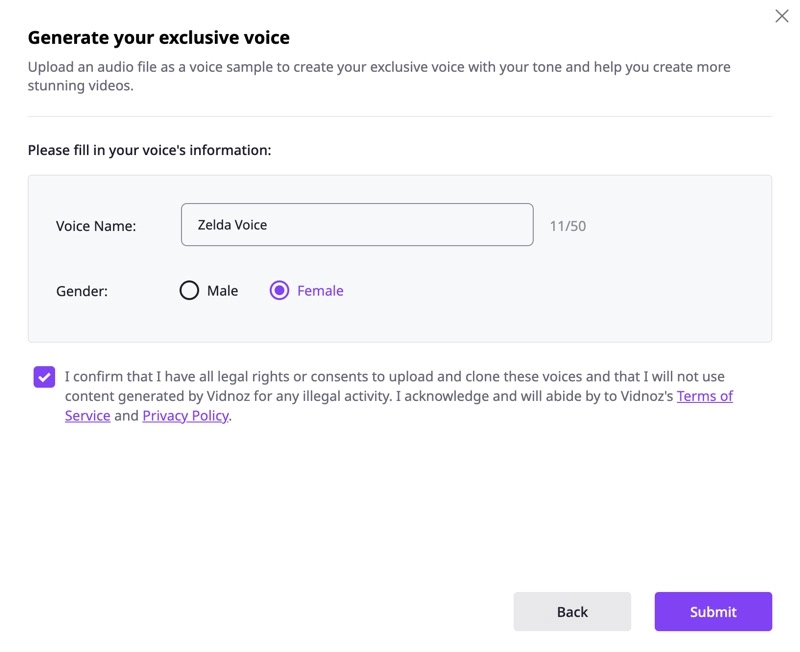Click the Female label next to its radio
The image size is (800, 652).
[319, 291]
